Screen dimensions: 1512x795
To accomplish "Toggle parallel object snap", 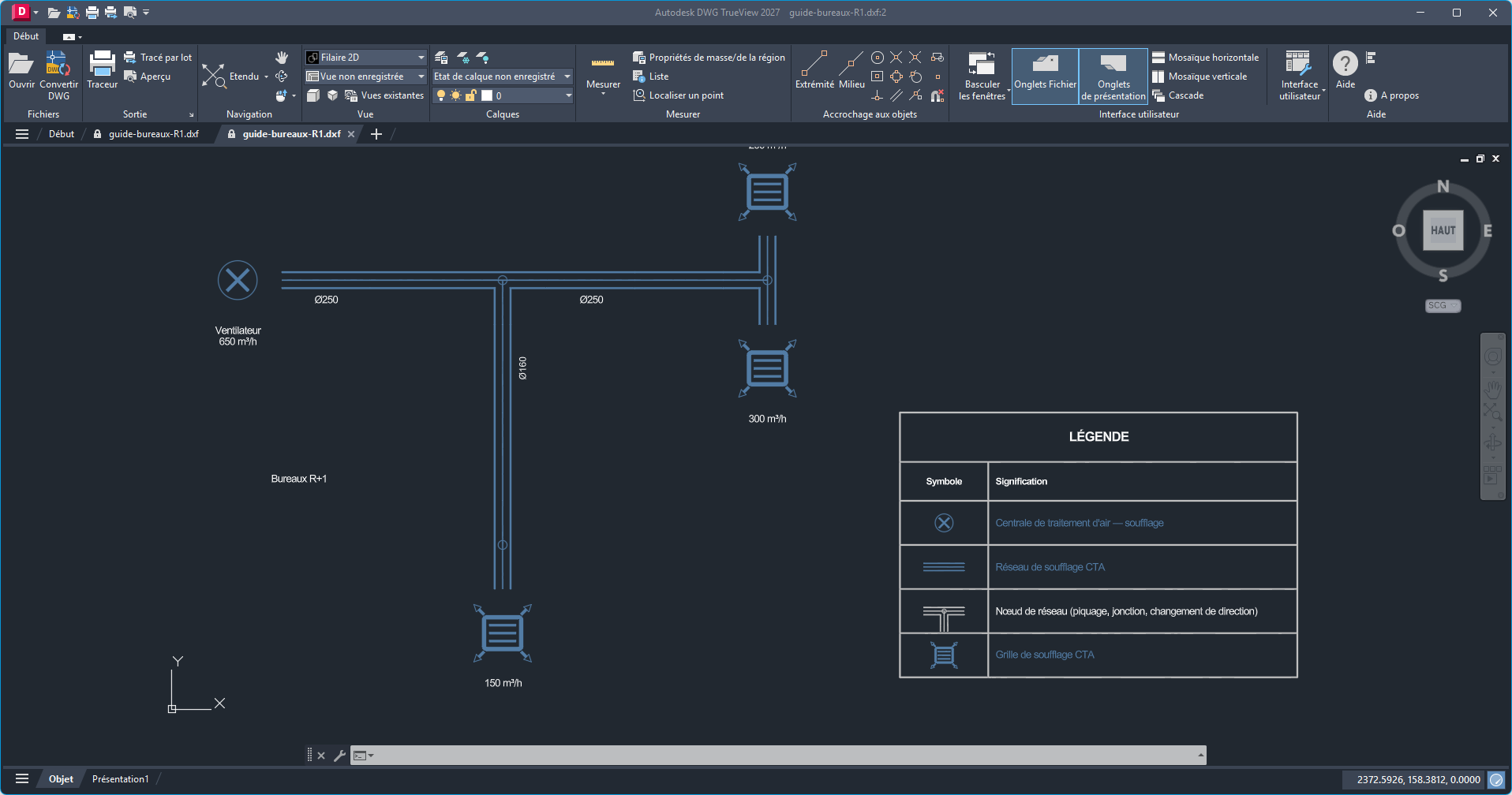I will (896, 95).
